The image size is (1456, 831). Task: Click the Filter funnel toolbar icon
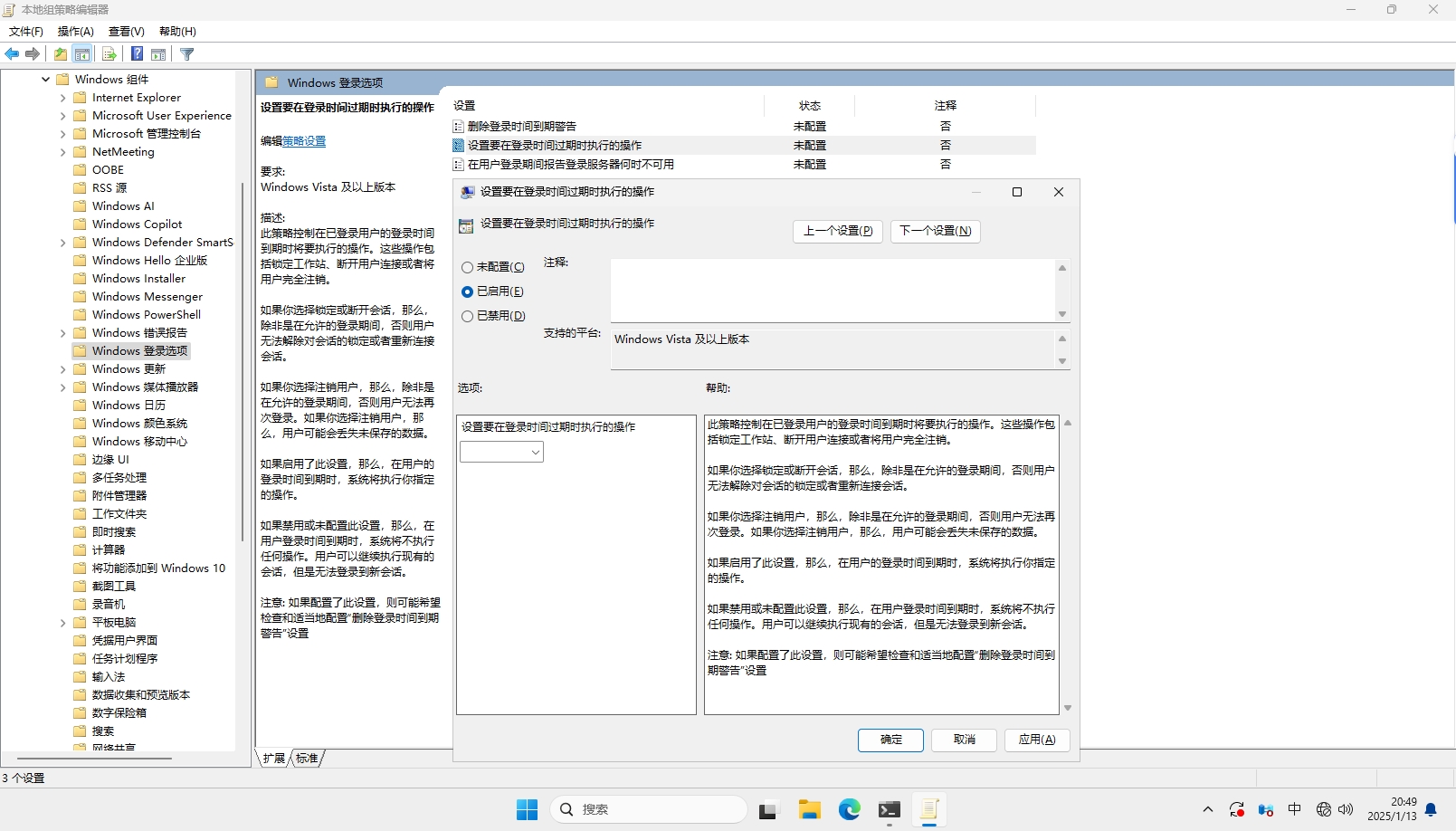tap(187, 54)
